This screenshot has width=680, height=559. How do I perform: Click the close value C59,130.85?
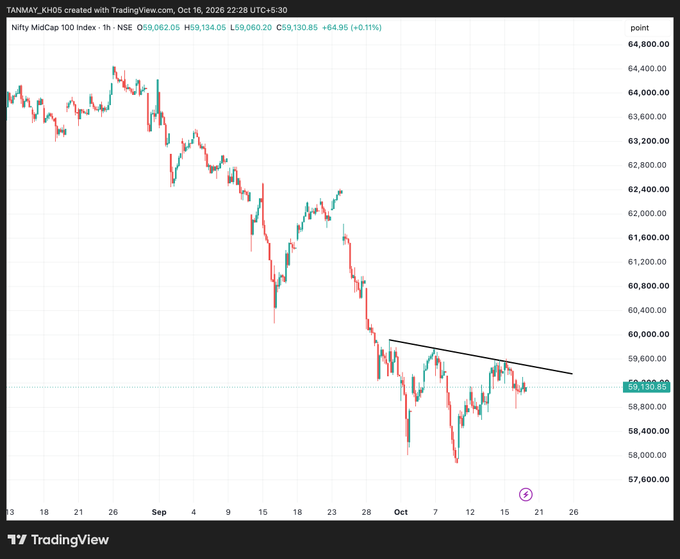297,27
